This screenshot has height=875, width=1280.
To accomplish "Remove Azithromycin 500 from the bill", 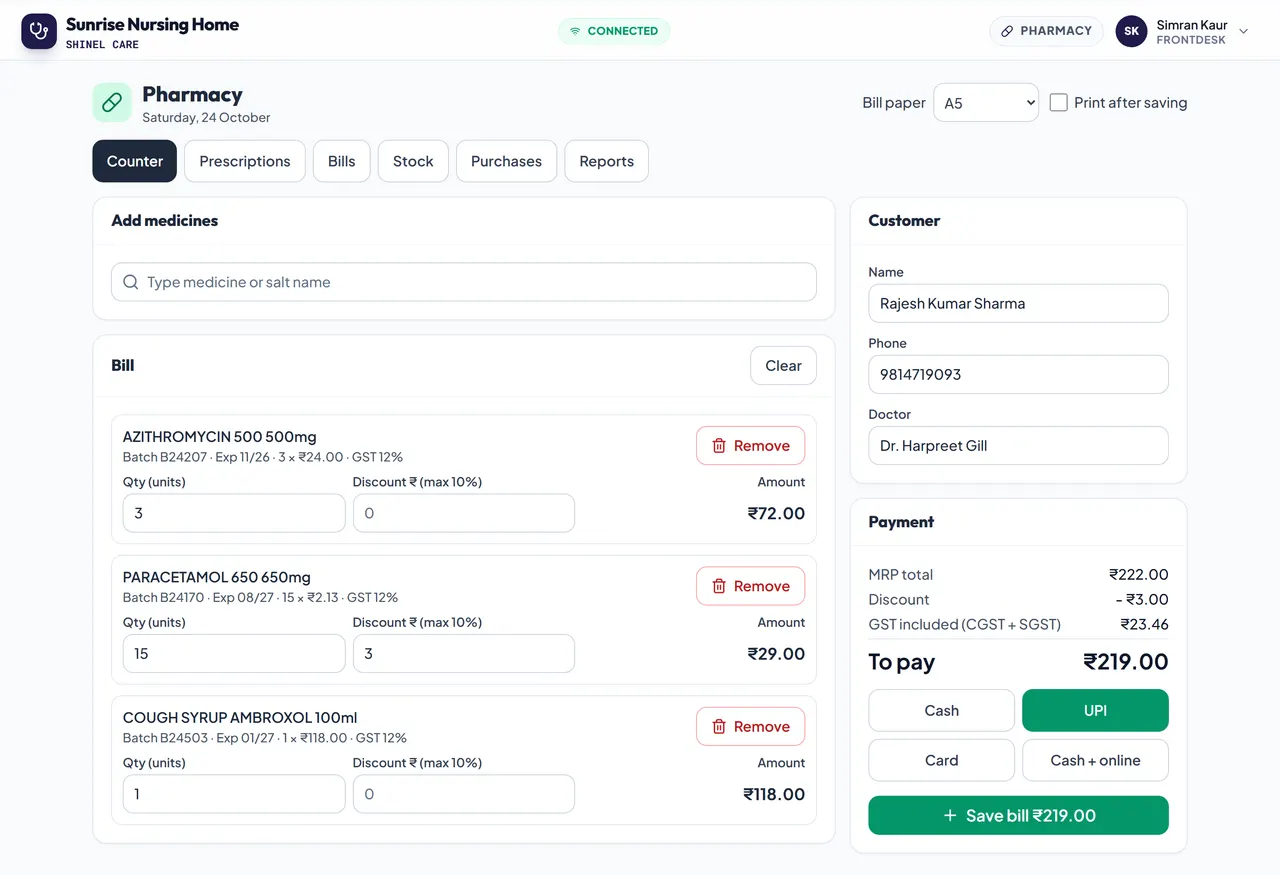I will (x=750, y=446).
